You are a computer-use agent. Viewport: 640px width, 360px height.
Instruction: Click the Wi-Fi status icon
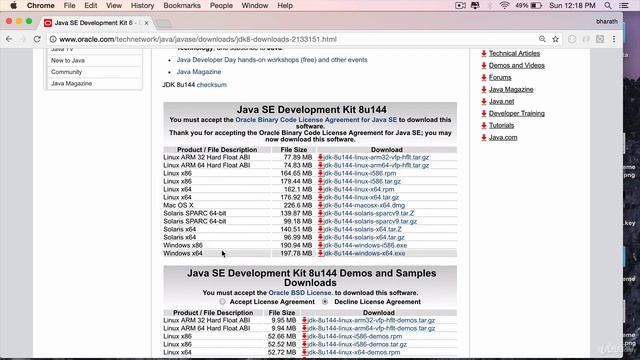[x=504, y=6]
